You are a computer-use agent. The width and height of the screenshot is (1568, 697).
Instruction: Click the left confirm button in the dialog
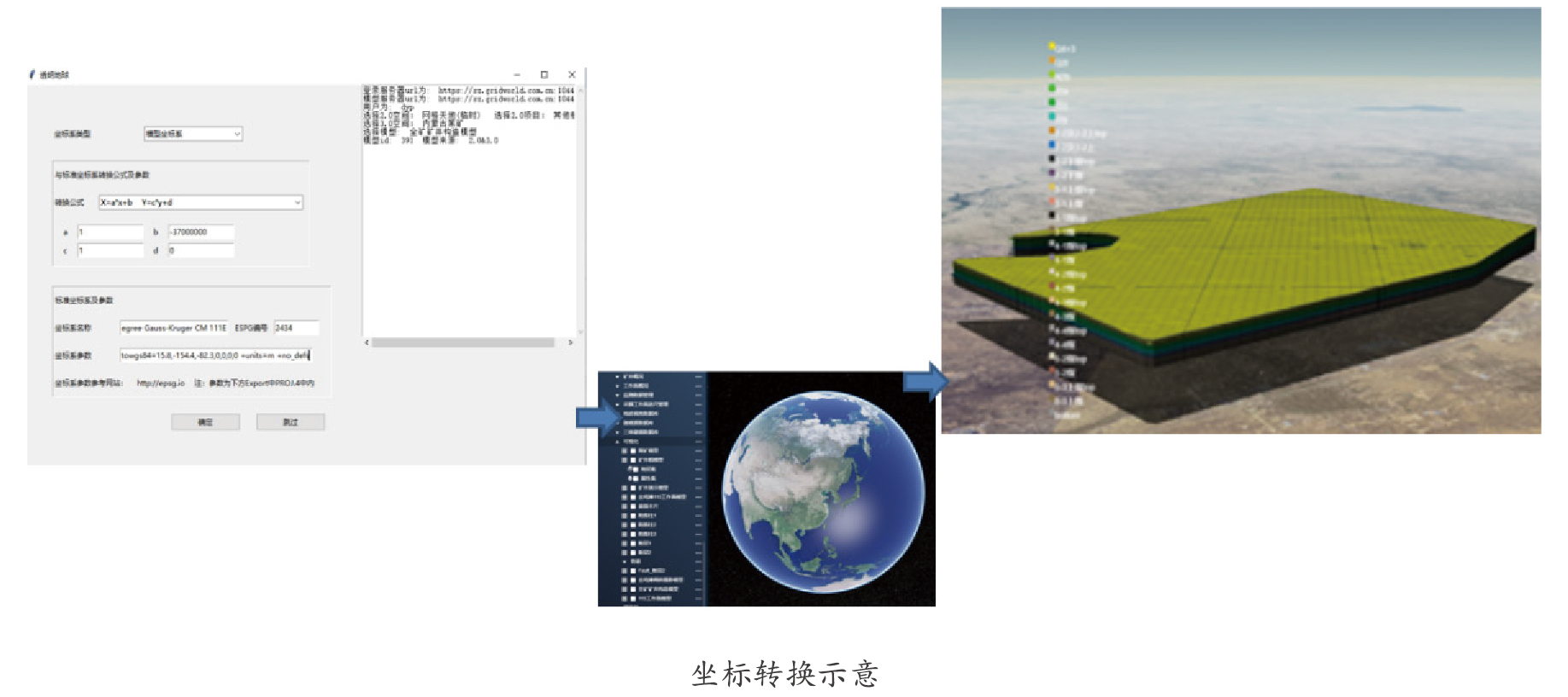coord(205,422)
